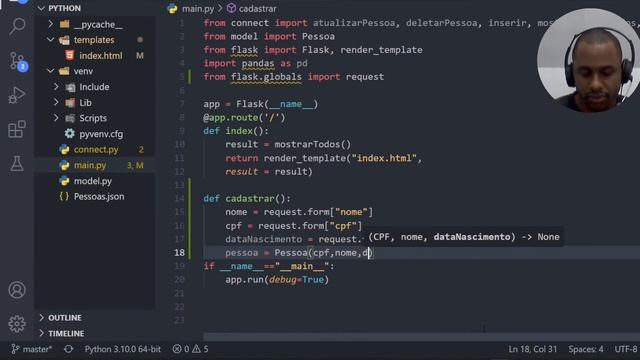Click 'pandas' on line 4

258,63
